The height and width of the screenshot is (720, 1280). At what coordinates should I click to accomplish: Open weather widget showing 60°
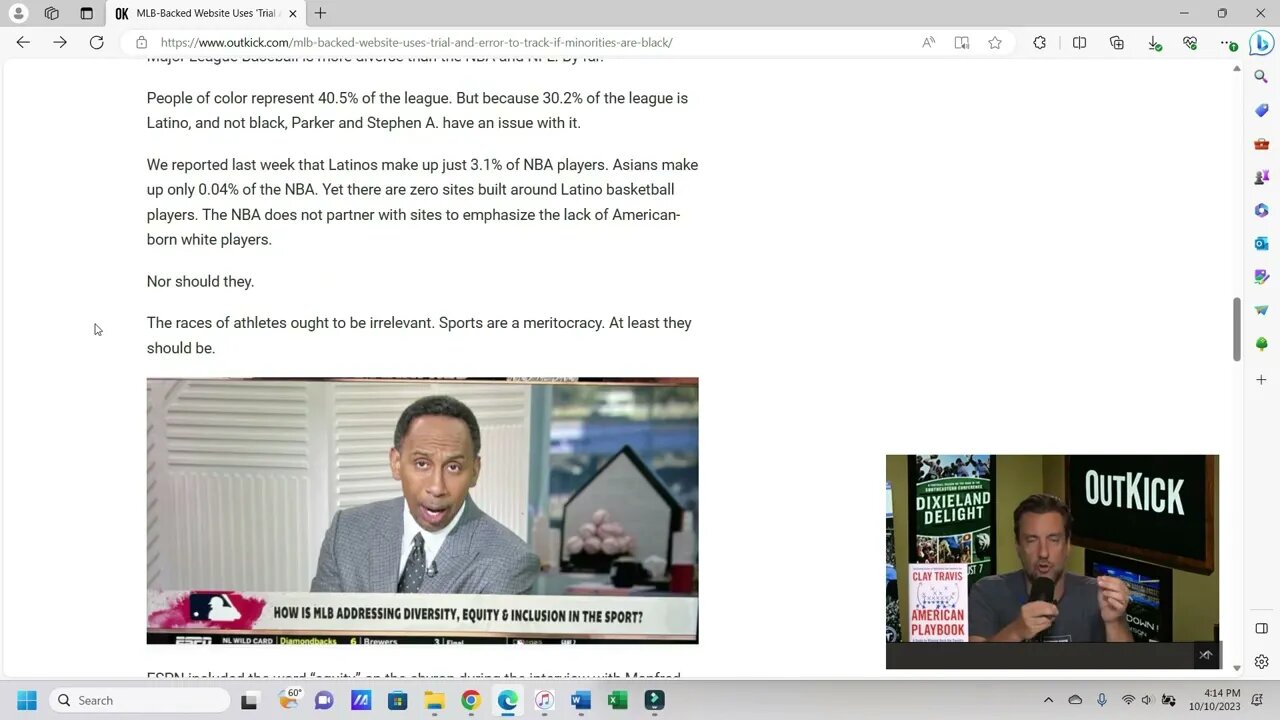(x=288, y=699)
